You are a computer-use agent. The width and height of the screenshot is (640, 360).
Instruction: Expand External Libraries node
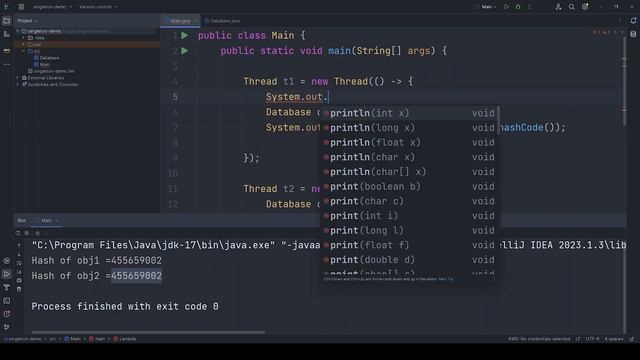point(18,78)
